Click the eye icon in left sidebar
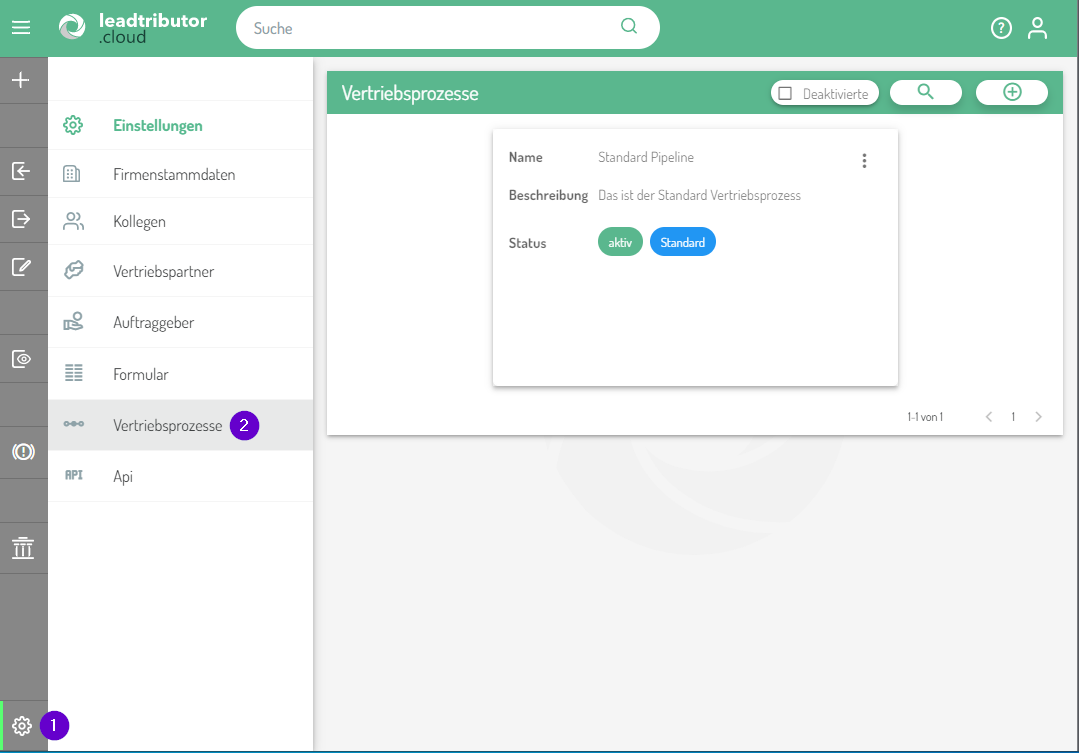 [x=21, y=359]
